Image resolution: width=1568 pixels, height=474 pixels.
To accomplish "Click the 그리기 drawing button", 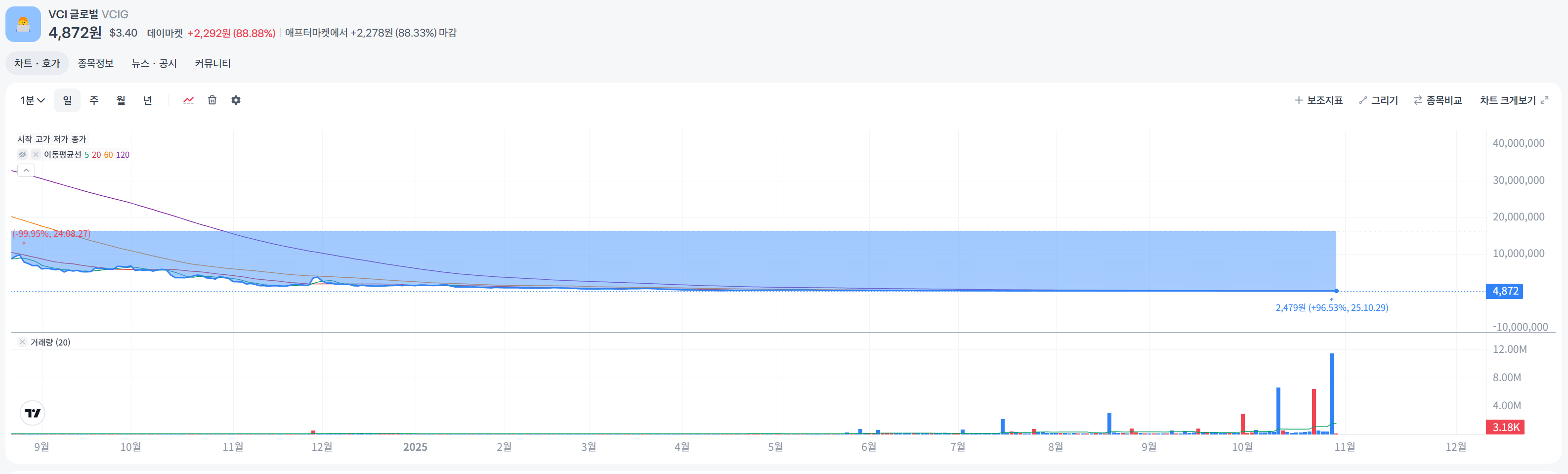I will 1379,100.
